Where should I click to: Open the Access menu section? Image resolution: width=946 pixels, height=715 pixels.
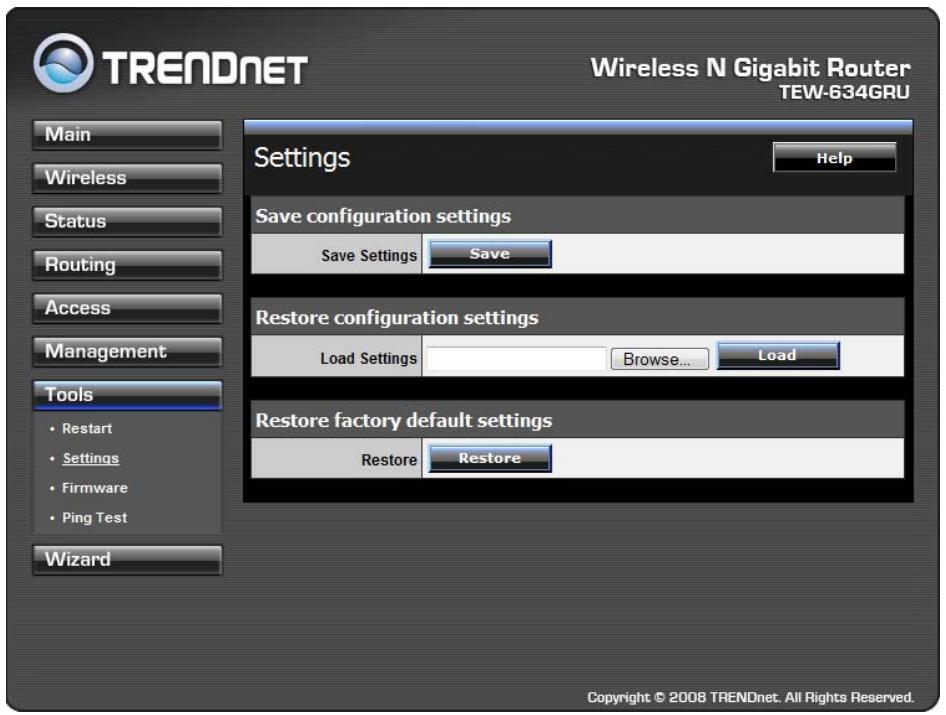click(127, 308)
